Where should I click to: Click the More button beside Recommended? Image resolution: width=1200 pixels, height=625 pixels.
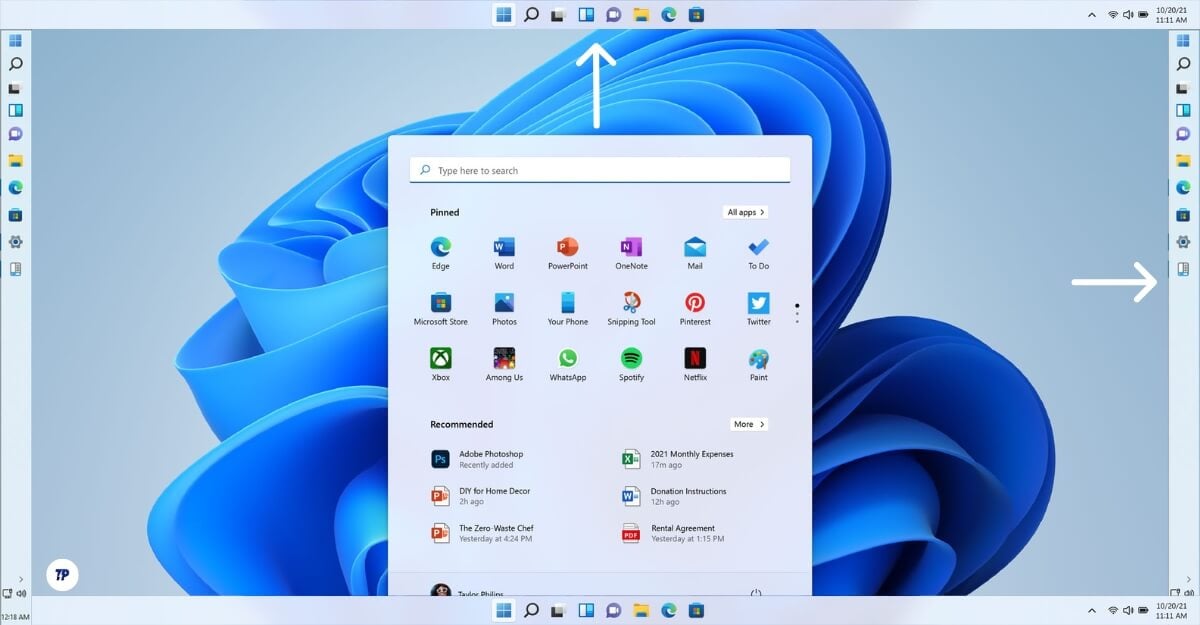[x=748, y=424]
